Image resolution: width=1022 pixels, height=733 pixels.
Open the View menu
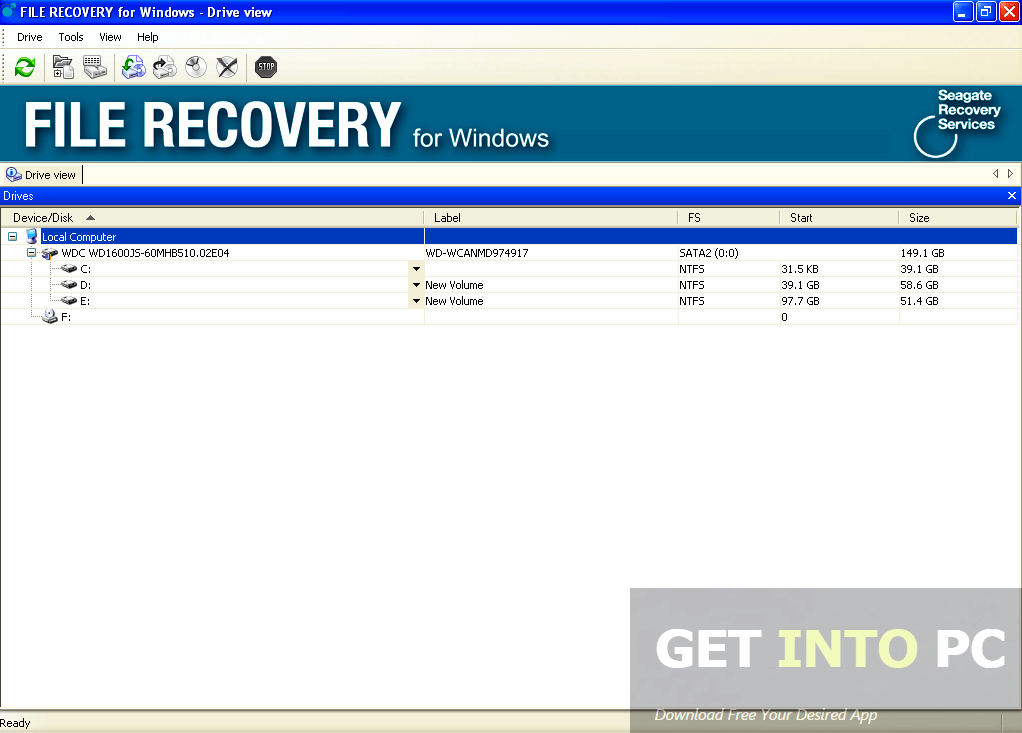pos(110,37)
